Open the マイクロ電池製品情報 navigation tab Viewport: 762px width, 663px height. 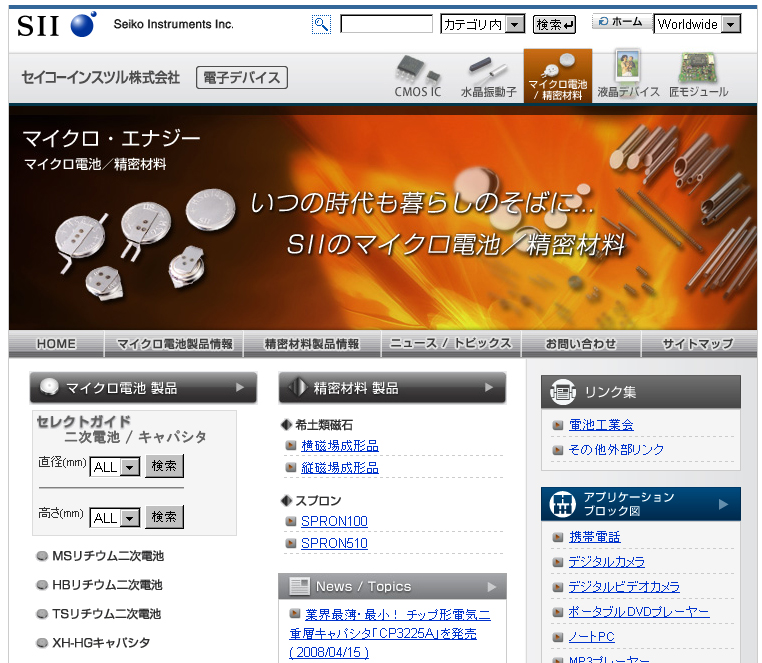[174, 344]
